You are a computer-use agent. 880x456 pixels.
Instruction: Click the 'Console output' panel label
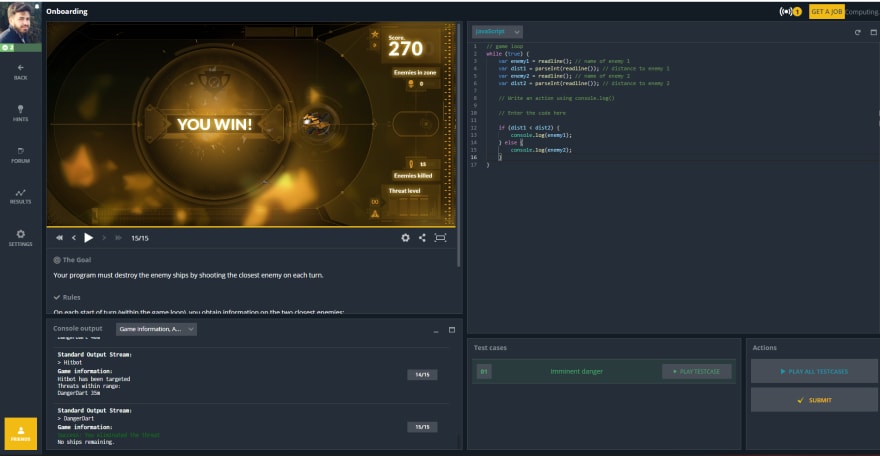pyautogui.click(x=77, y=329)
